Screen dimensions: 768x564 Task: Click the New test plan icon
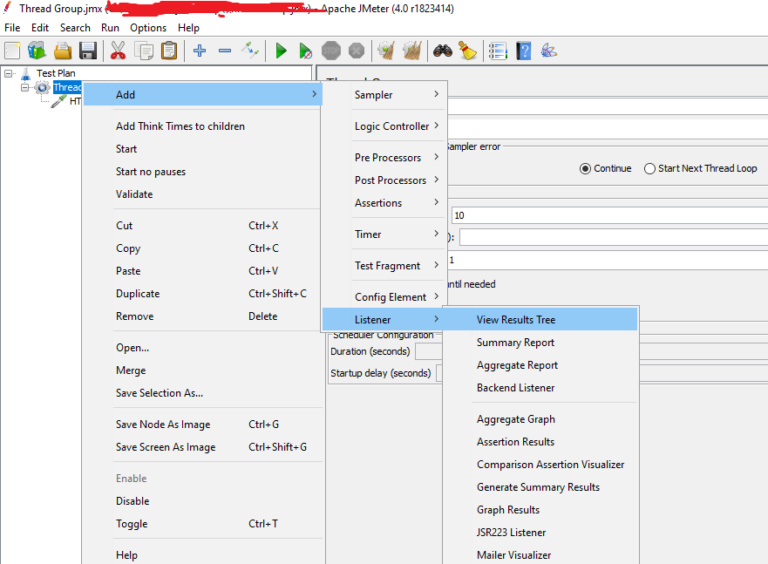pos(12,50)
